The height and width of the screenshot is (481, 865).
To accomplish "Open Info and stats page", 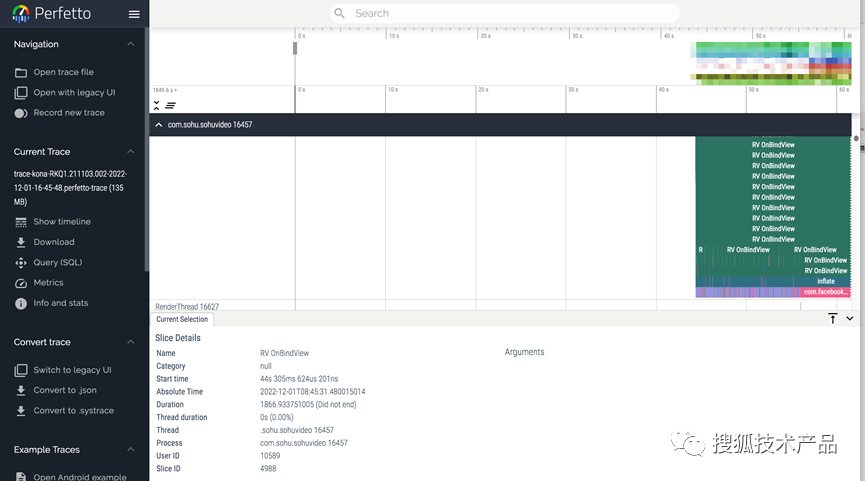I will (61, 303).
